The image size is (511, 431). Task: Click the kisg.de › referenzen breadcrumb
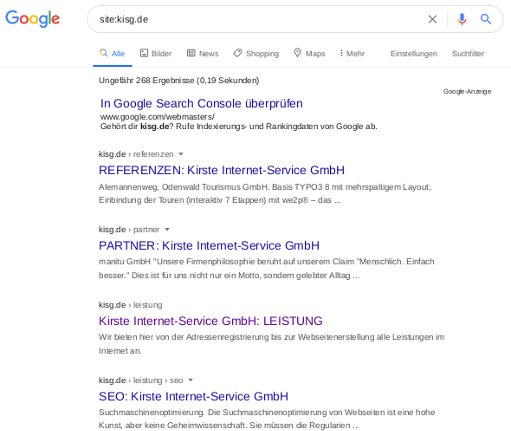point(136,154)
